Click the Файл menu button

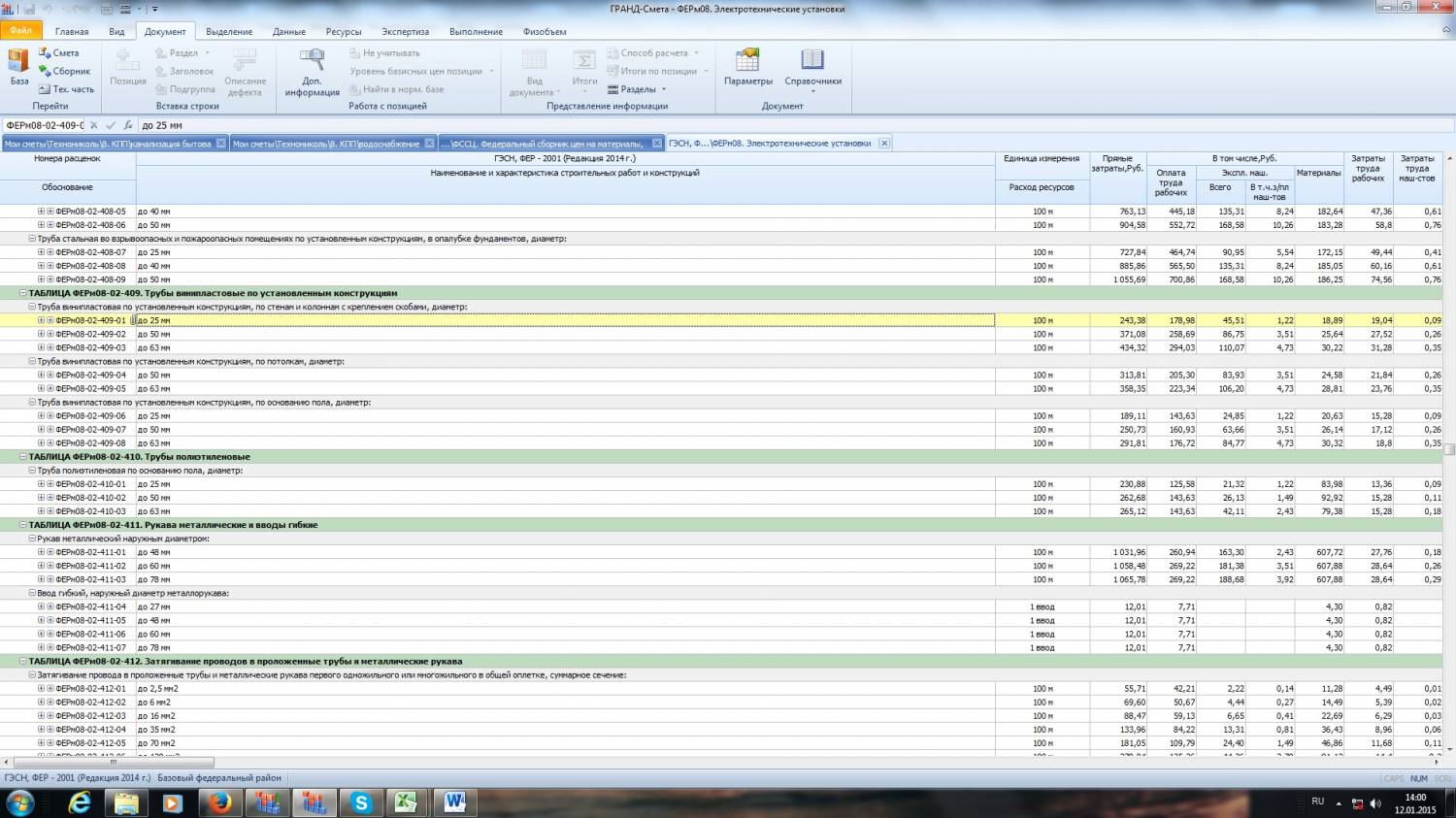[20, 31]
